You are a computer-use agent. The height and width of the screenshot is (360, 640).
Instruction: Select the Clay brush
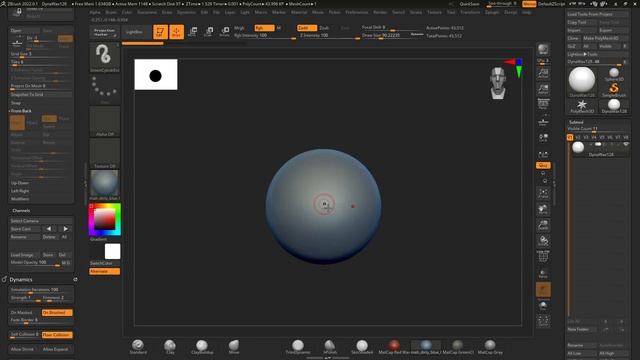[x=170, y=346]
